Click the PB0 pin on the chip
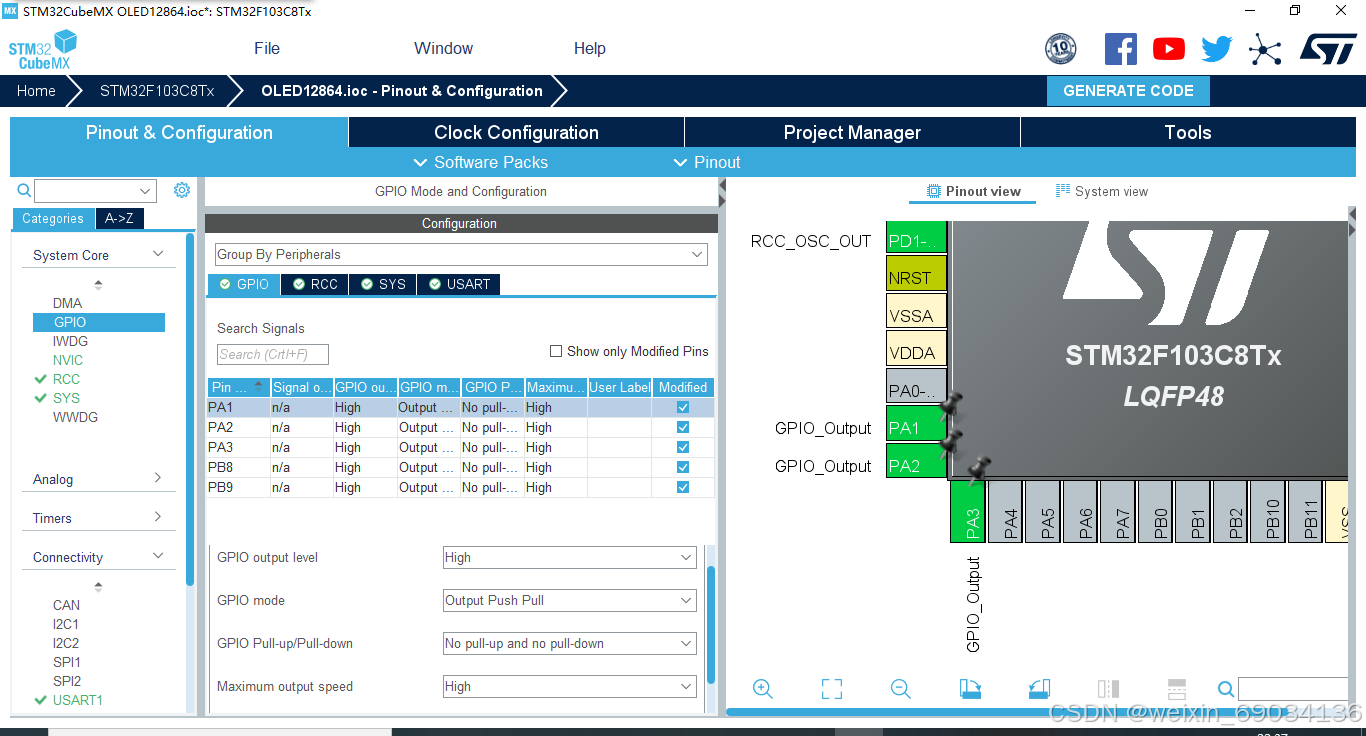Screen dimensions: 1366x736 pos(1156,512)
